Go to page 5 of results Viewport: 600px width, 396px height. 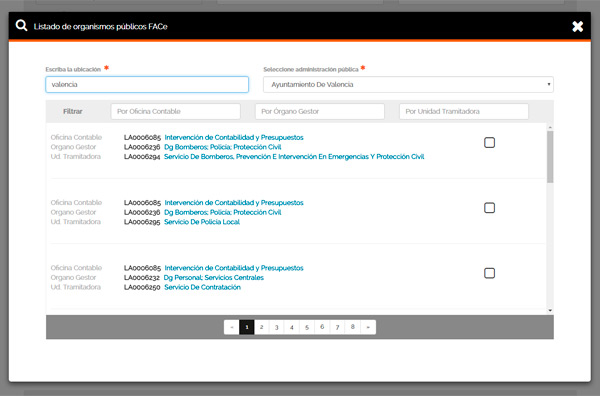tap(307, 327)
